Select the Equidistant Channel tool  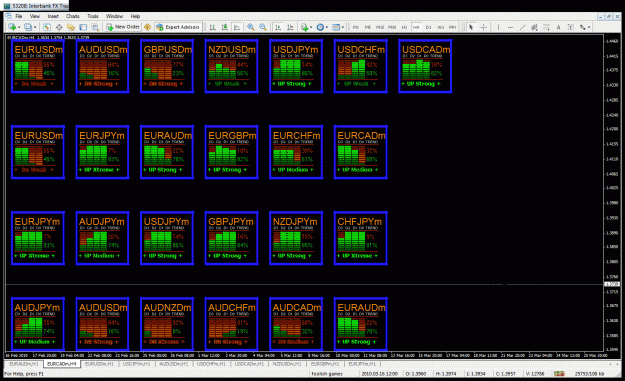click(x=534, y=27)
